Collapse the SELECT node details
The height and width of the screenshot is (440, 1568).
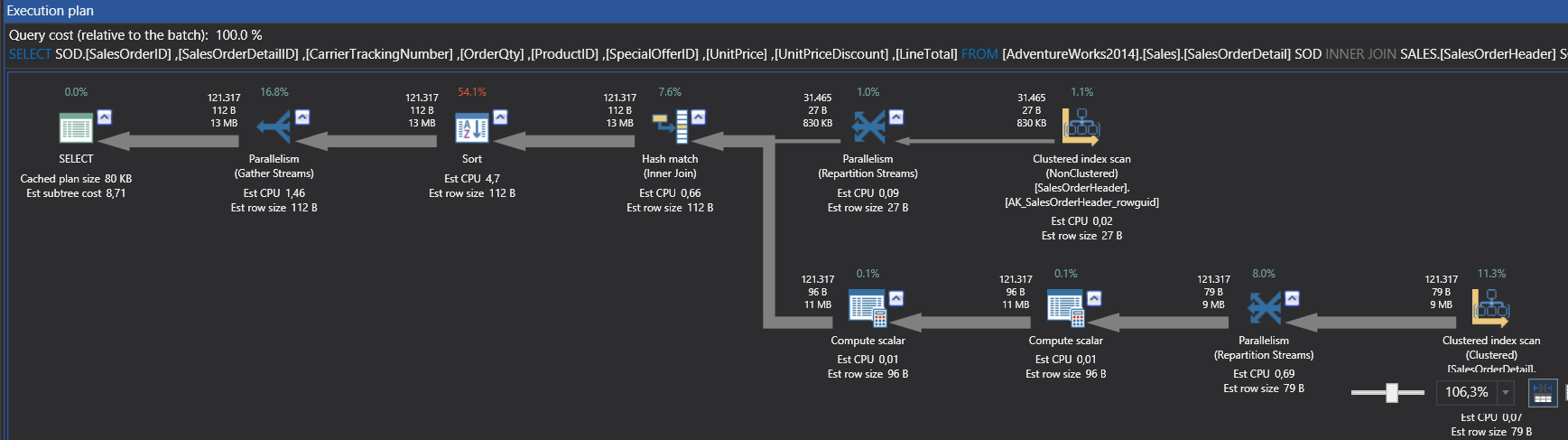105,117
